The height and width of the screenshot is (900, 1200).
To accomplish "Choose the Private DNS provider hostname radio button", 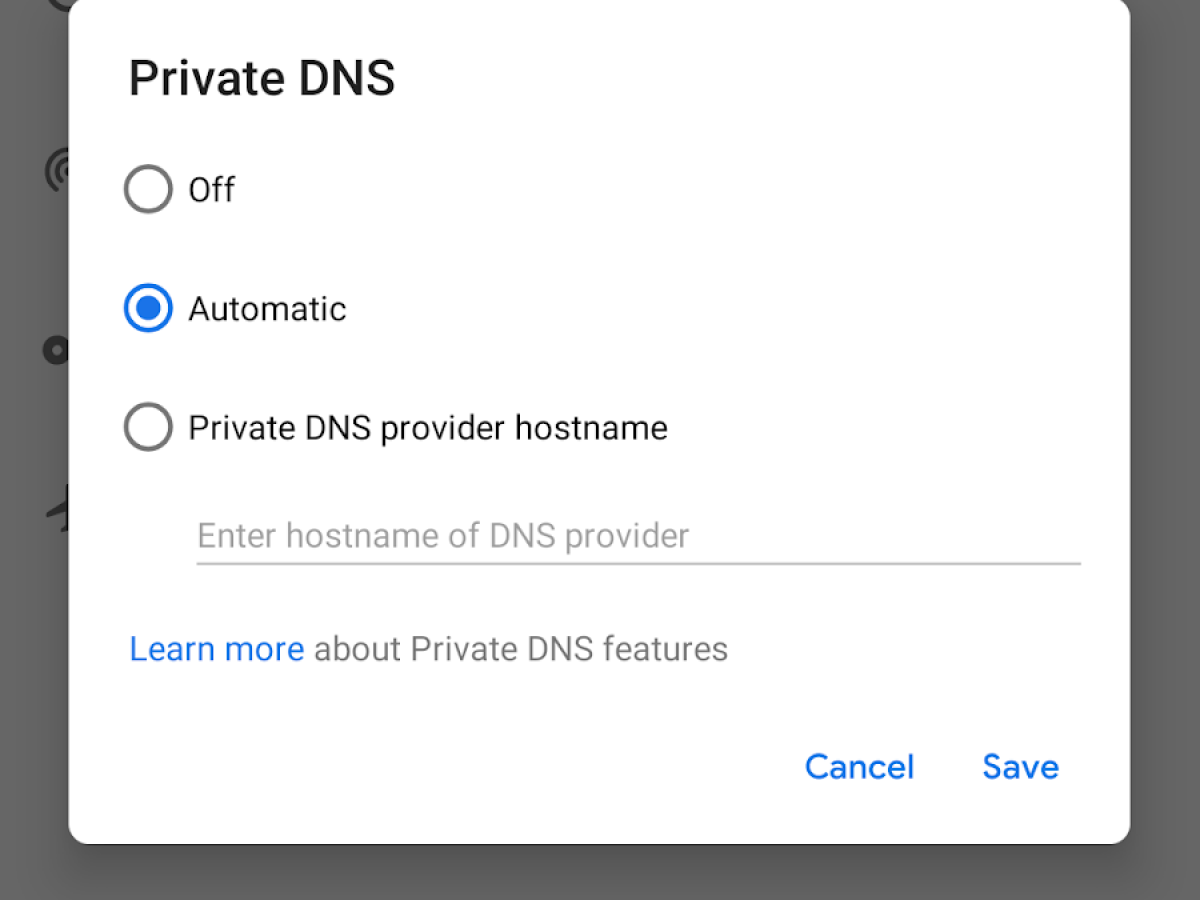I will click(148, 428).
